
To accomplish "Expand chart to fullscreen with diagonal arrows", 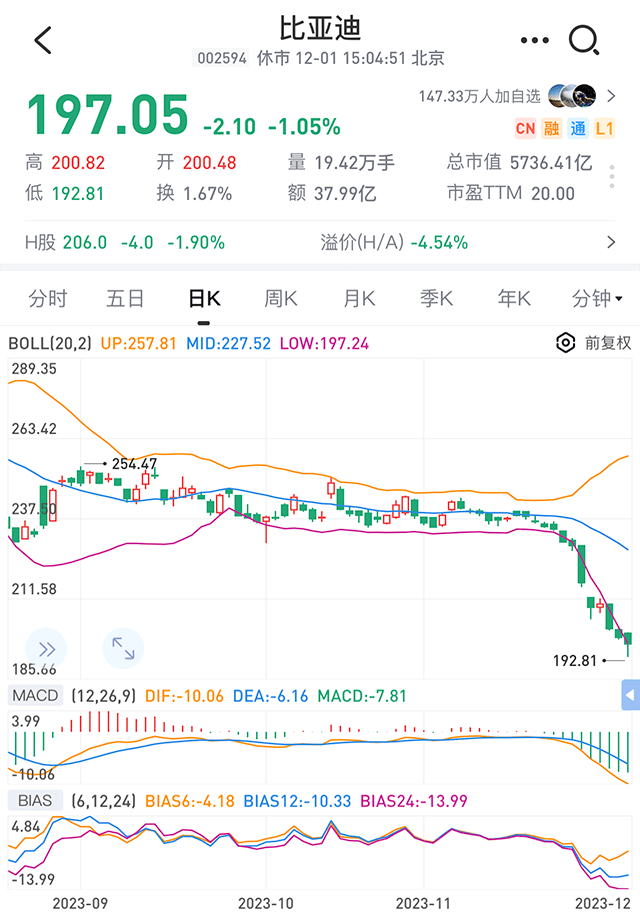I will (123, 649).
